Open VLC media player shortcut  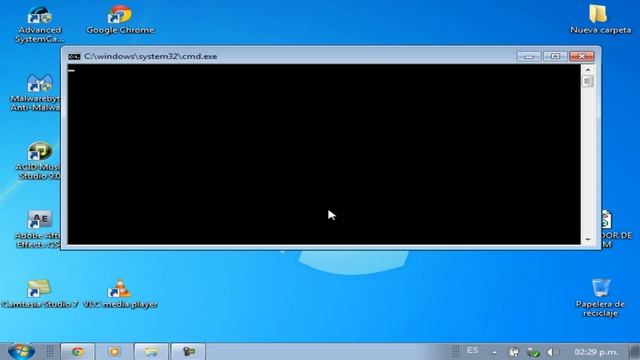[120, 294]
